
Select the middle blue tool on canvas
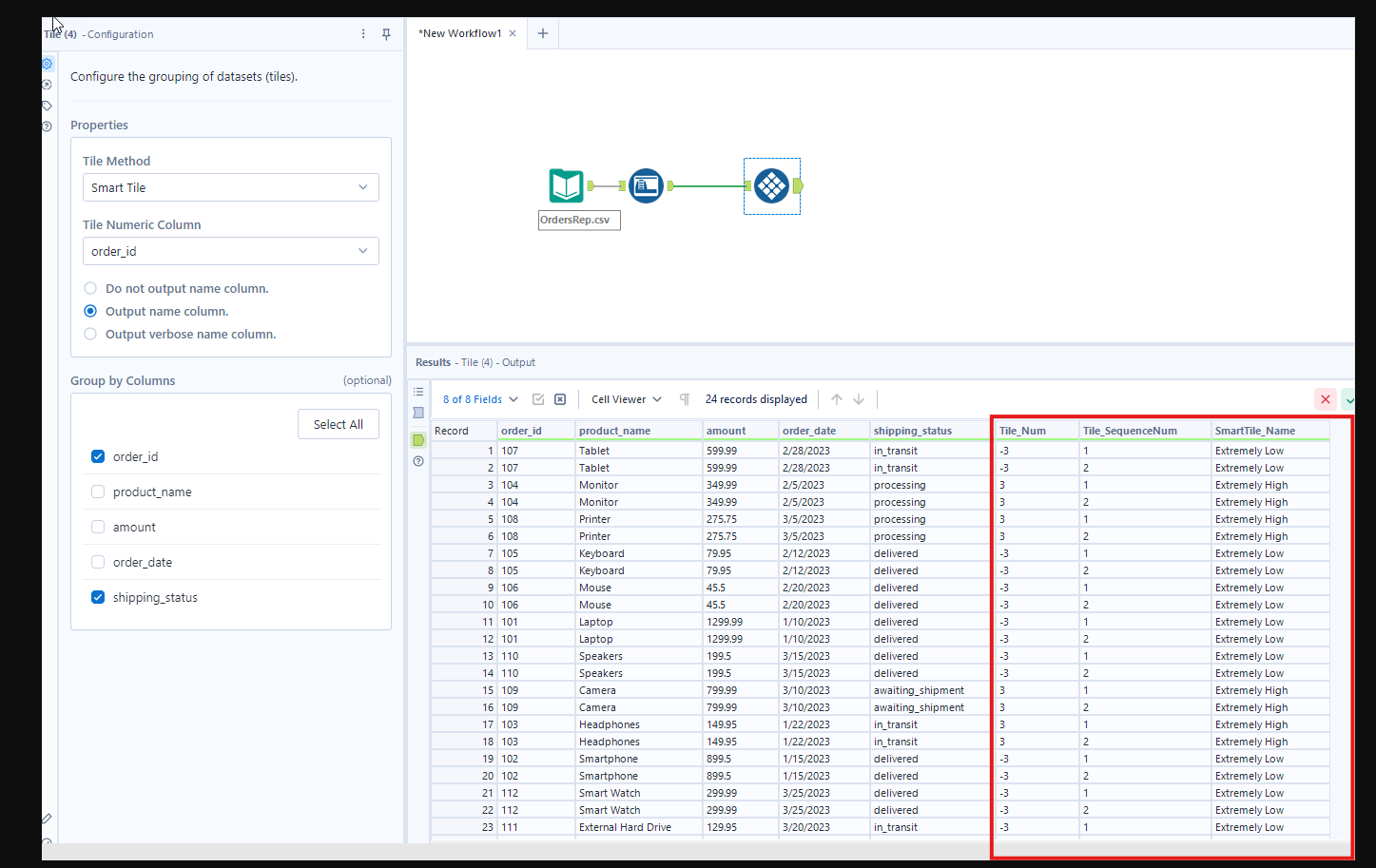pos(646,185)
